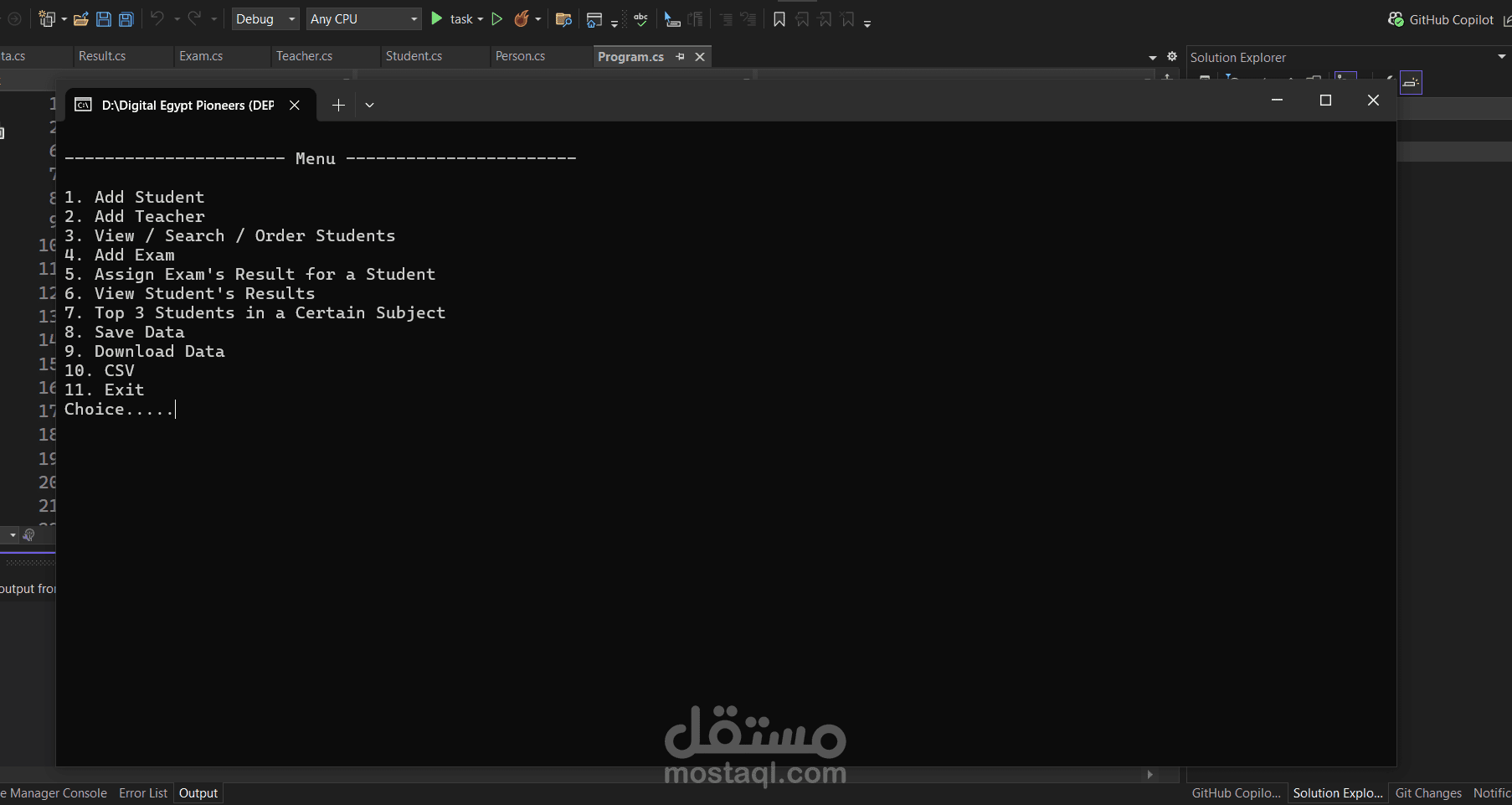Open the New Item dropdown arrow
This screenshot has width=1512, height=805.
pyautogui.click(x=64, y=19)
